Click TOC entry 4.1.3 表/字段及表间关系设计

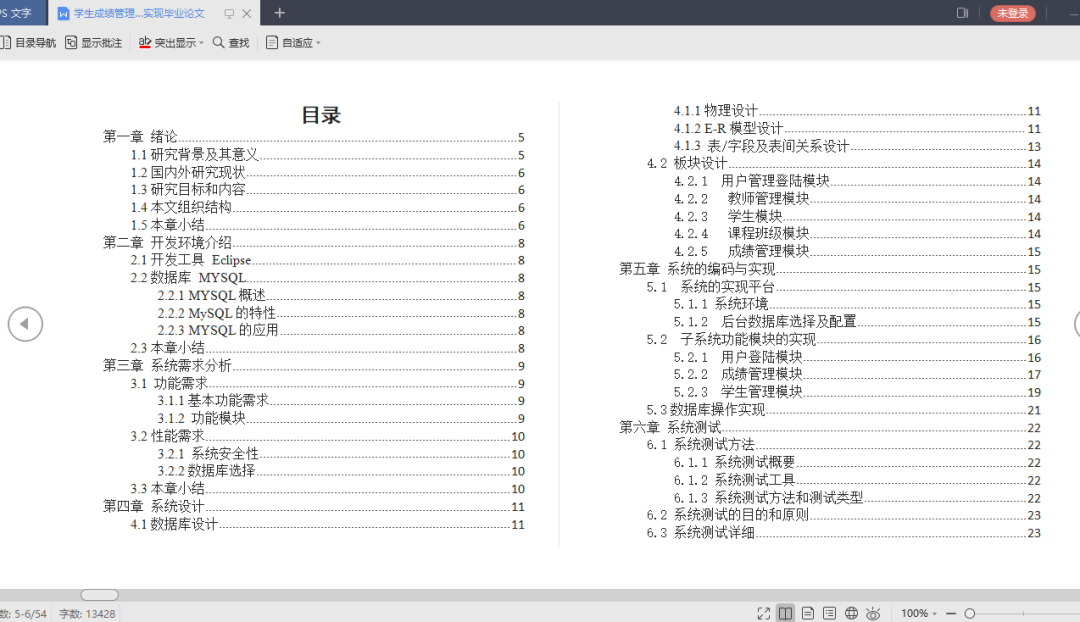(x=857, y=146)
